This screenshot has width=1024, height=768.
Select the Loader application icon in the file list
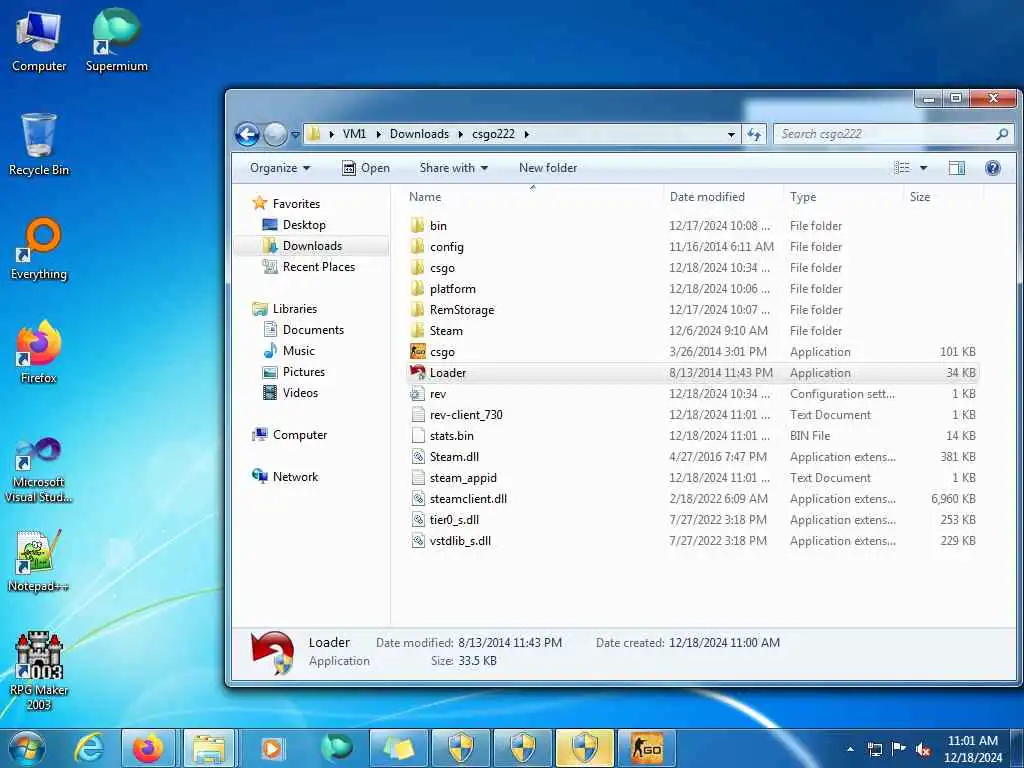pos(417,373)
